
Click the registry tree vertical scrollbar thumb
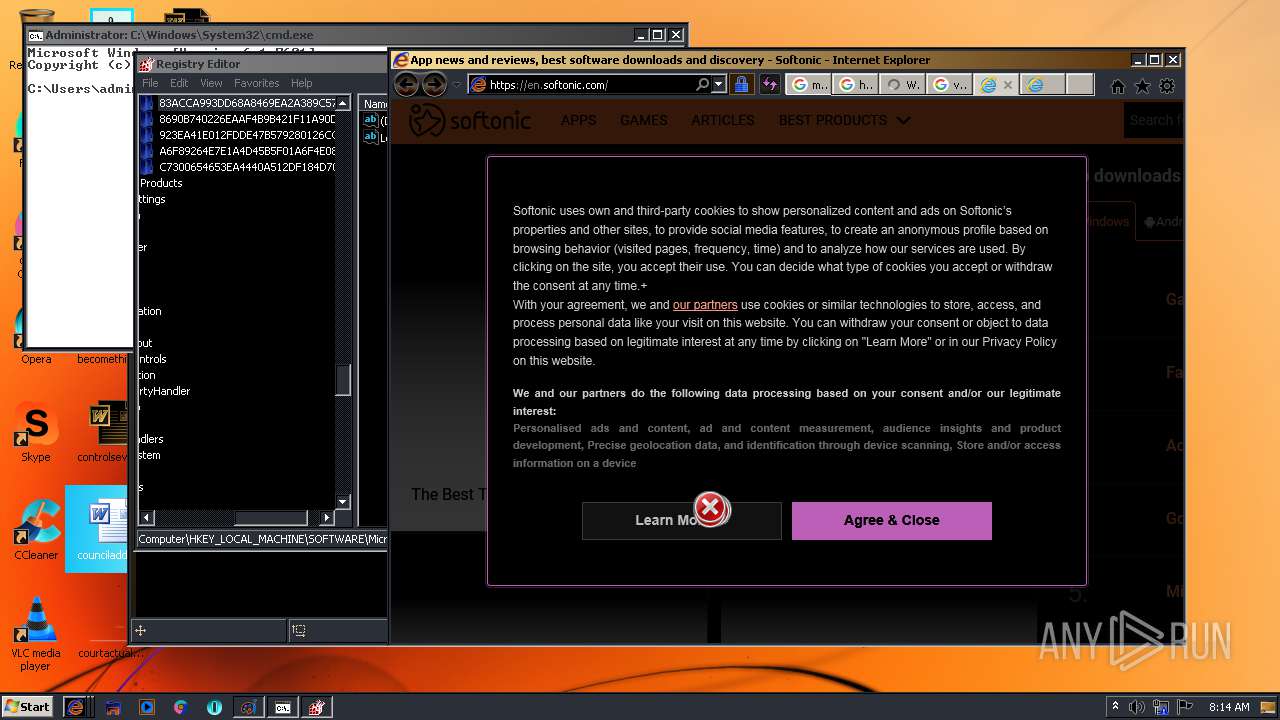(343, 380)
